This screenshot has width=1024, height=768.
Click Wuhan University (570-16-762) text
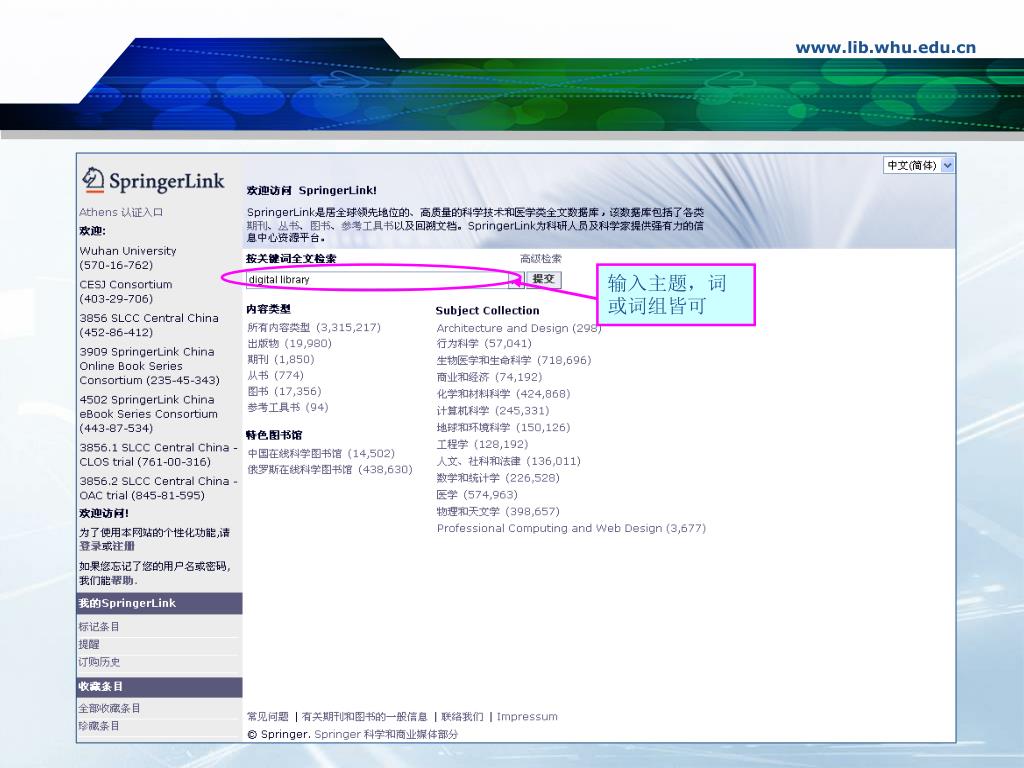pyautogui.click(x=128, y=258)
